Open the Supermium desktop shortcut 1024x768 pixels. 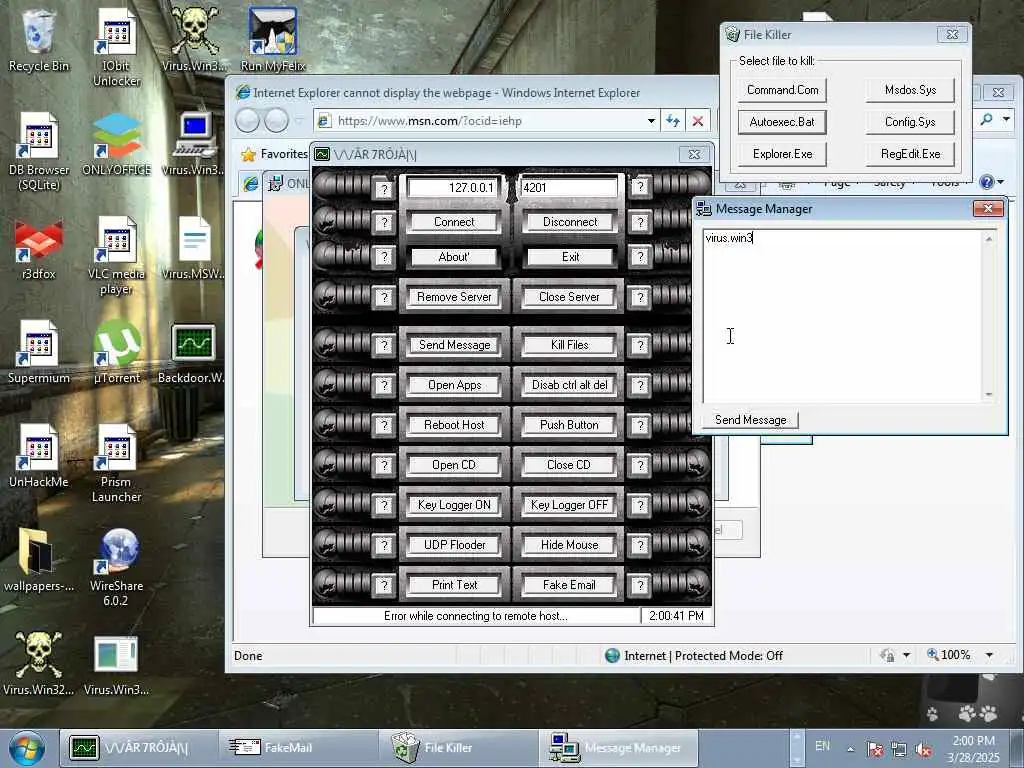point(39,352)
